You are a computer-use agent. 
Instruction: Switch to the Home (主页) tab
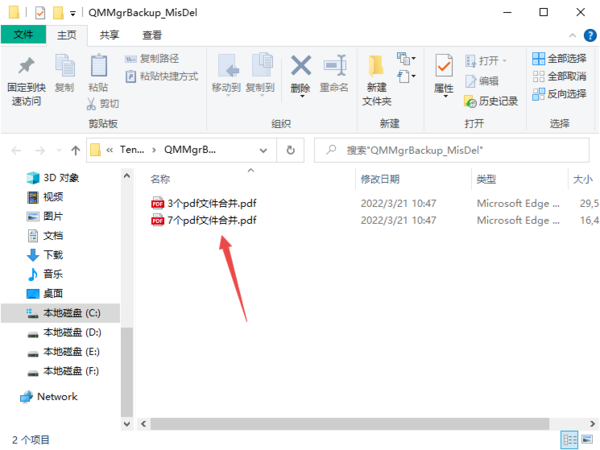(67, 35)
